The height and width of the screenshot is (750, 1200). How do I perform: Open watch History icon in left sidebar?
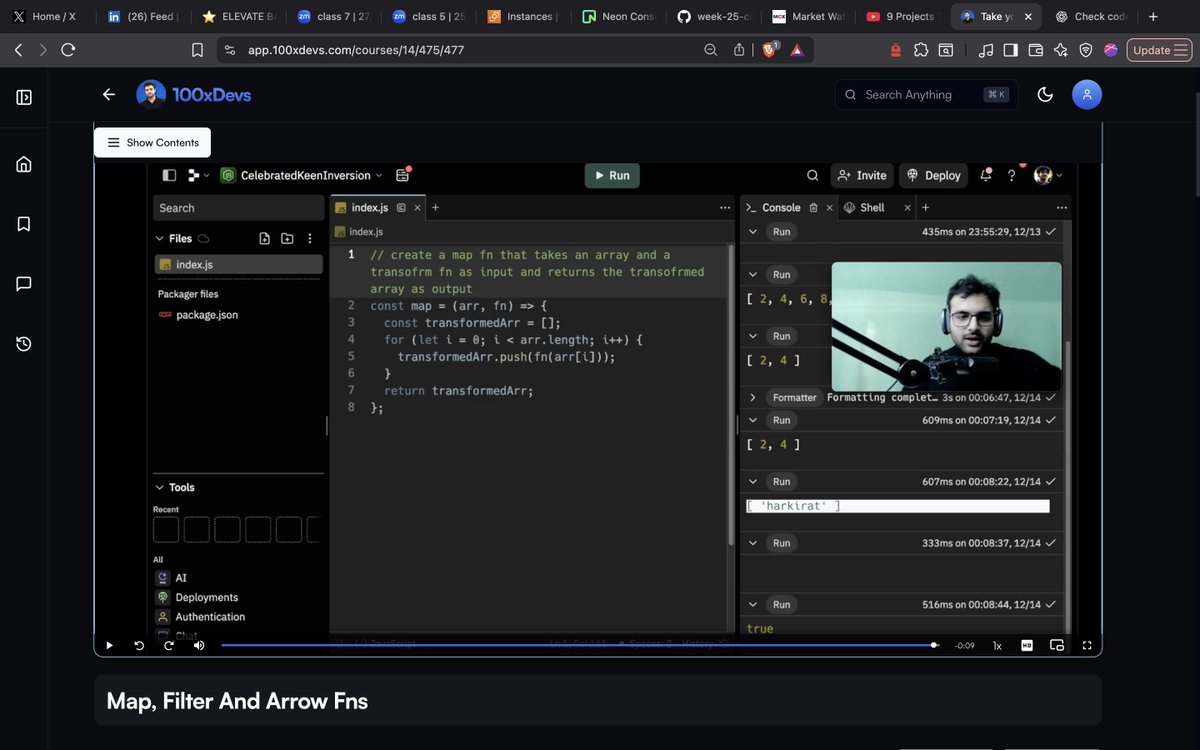click(24, 344)
